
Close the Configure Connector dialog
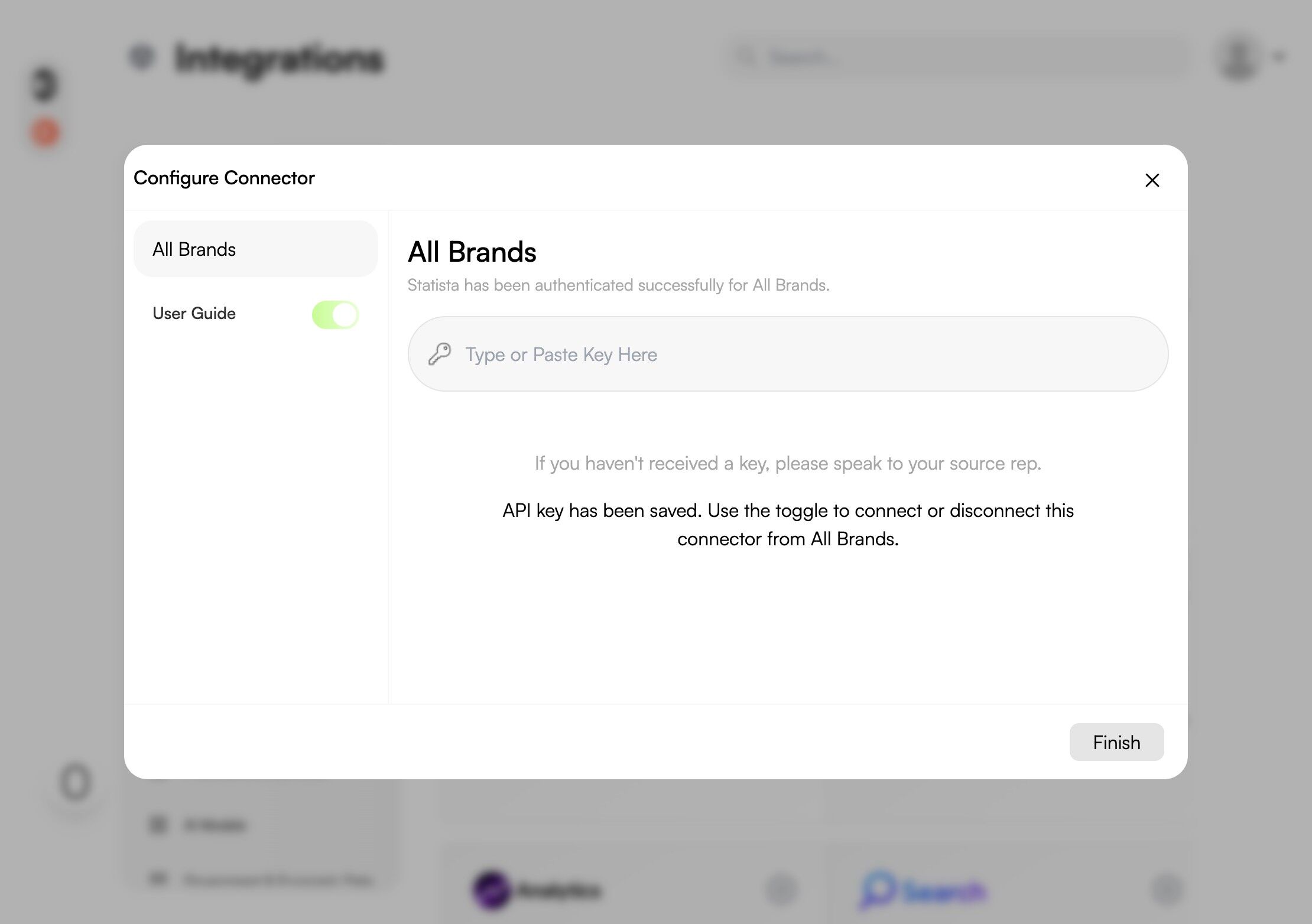tap(1152, 180)
